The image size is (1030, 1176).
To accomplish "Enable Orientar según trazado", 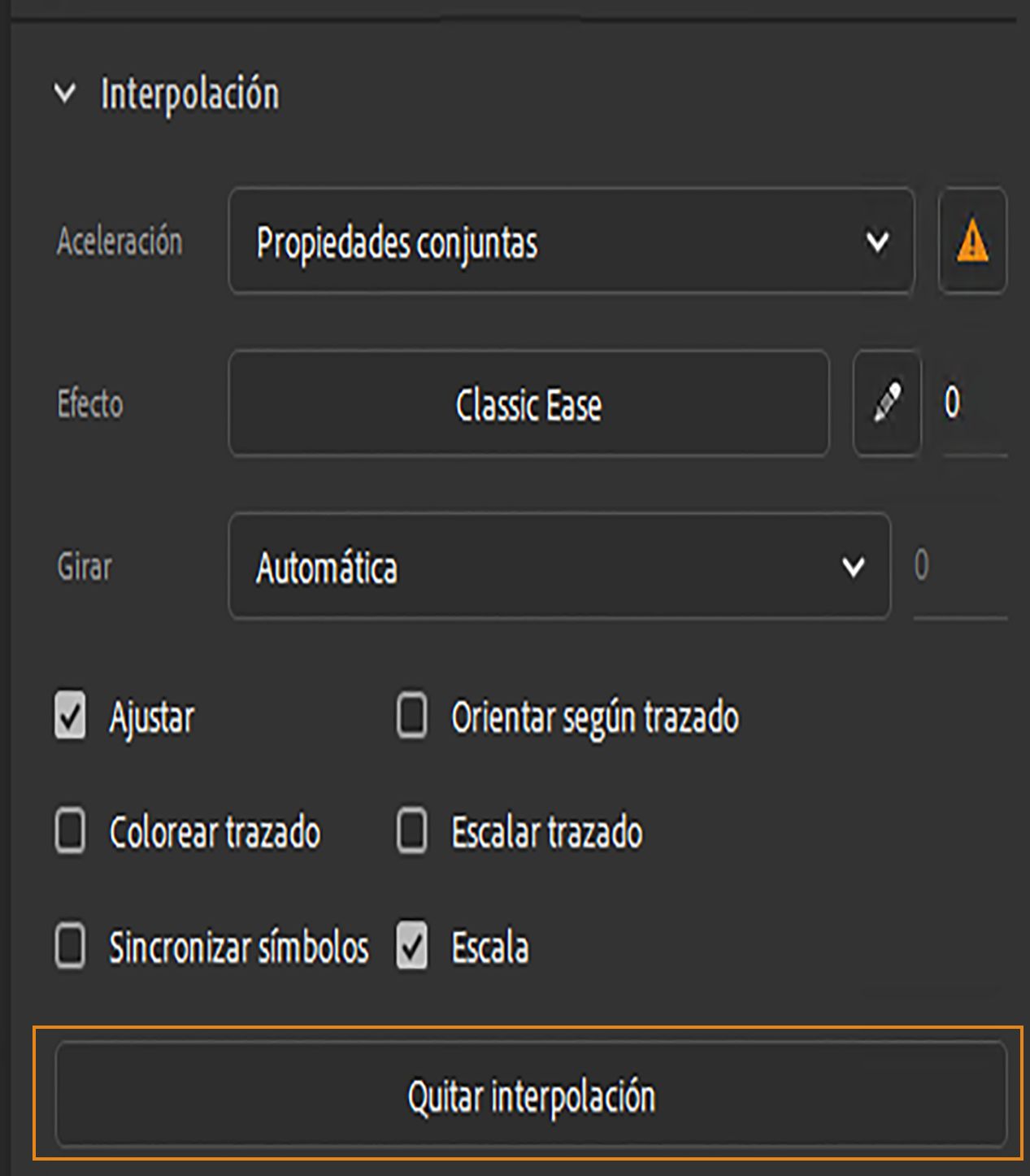I will tap(411, 717).
